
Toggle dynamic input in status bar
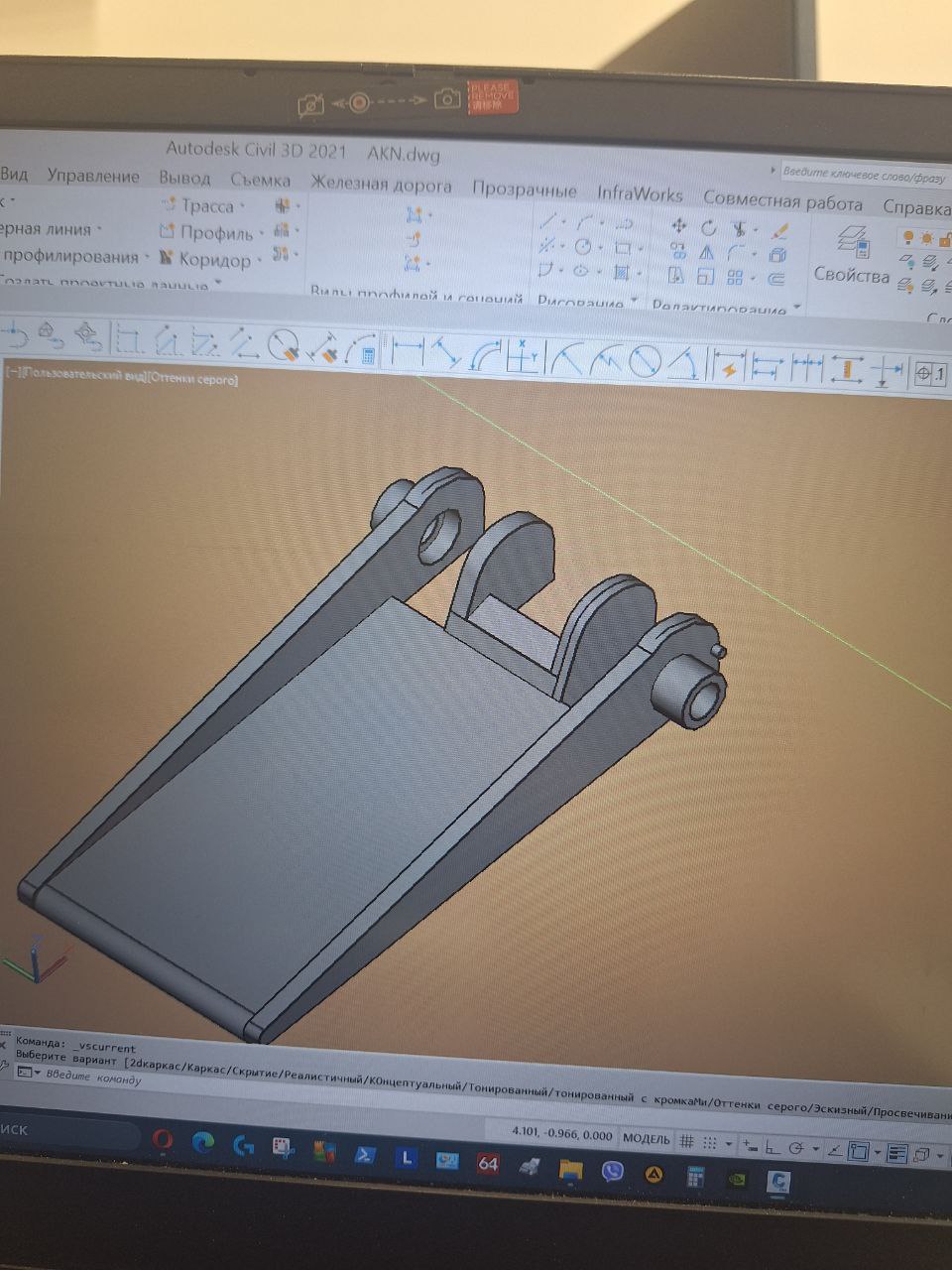[750, 1145]
